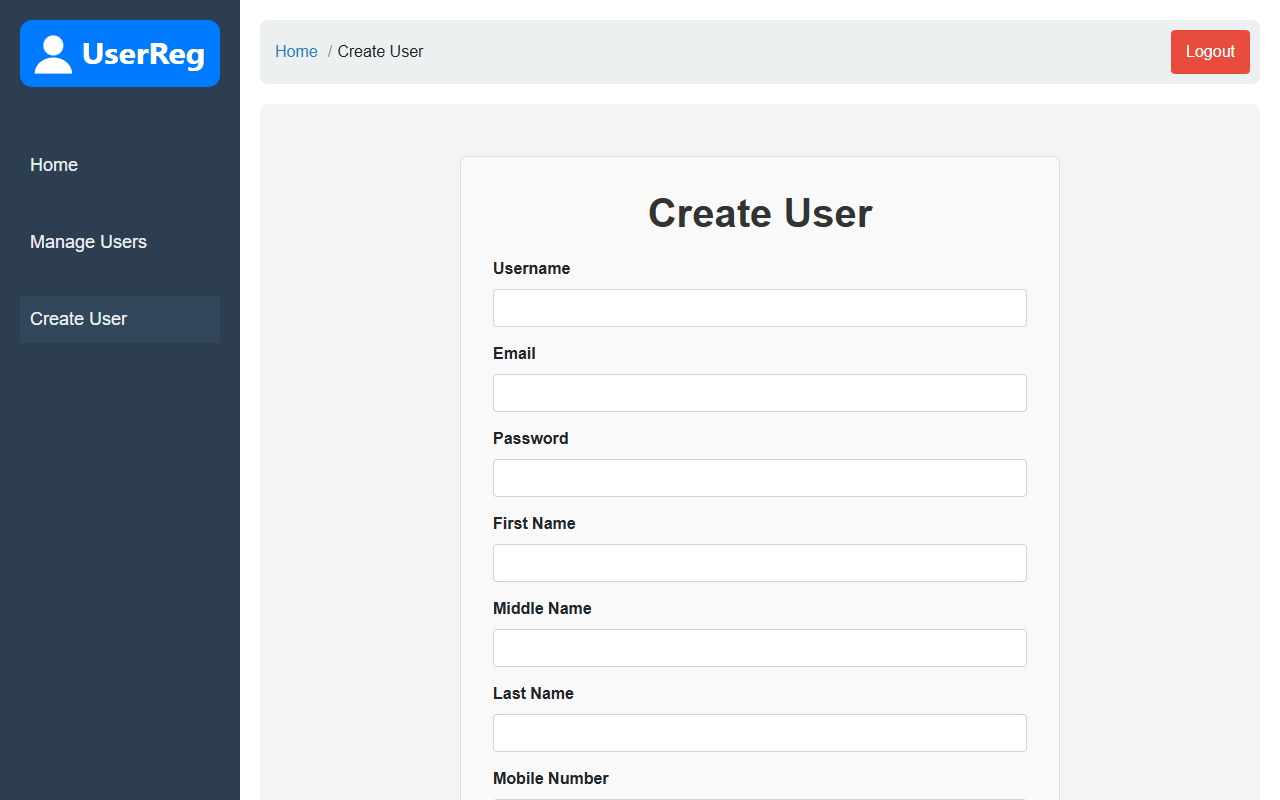Click the First Name label
Screen dimensions: 1280x800
coord(534,523)
